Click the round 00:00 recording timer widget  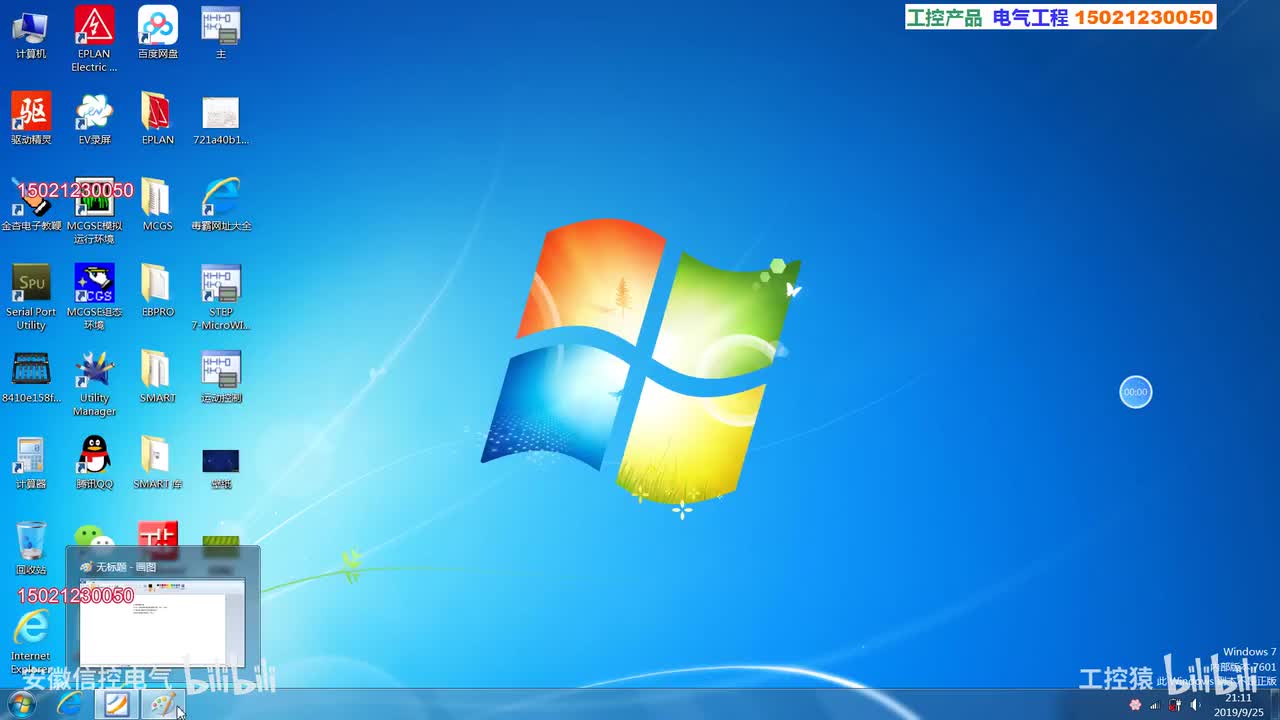[1136, 392]
